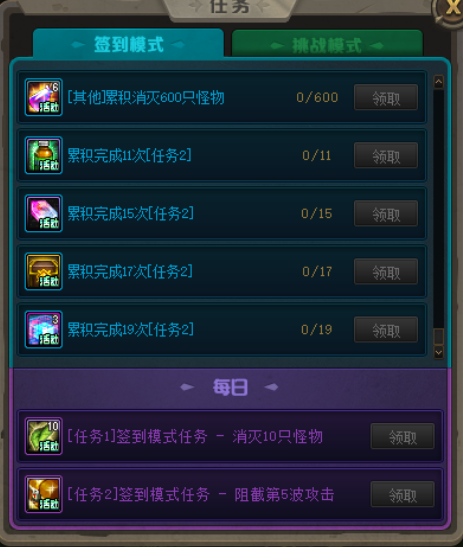
Task: Click the blue cube reward icon for 19 completions
Action: pyautogui.click(x=44, y=330)
